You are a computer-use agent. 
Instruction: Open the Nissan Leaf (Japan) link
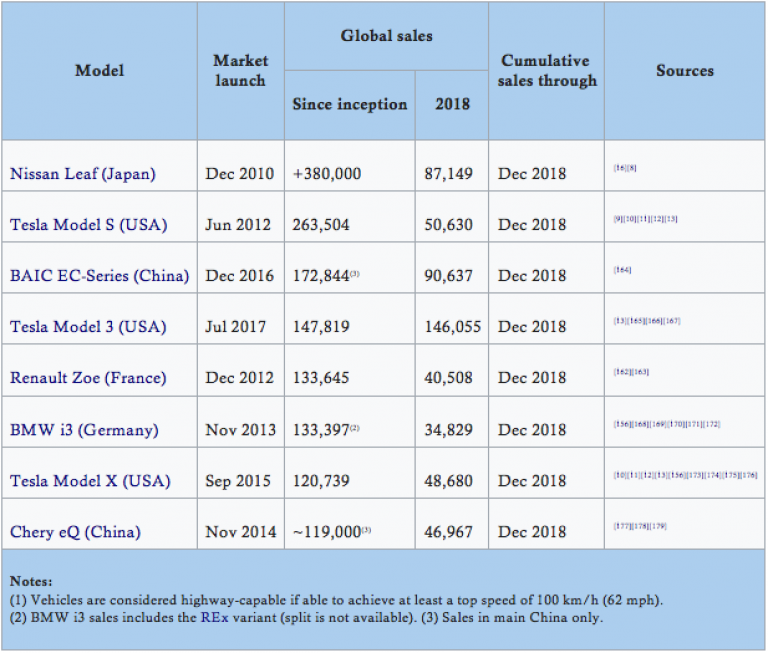point(82,174)
